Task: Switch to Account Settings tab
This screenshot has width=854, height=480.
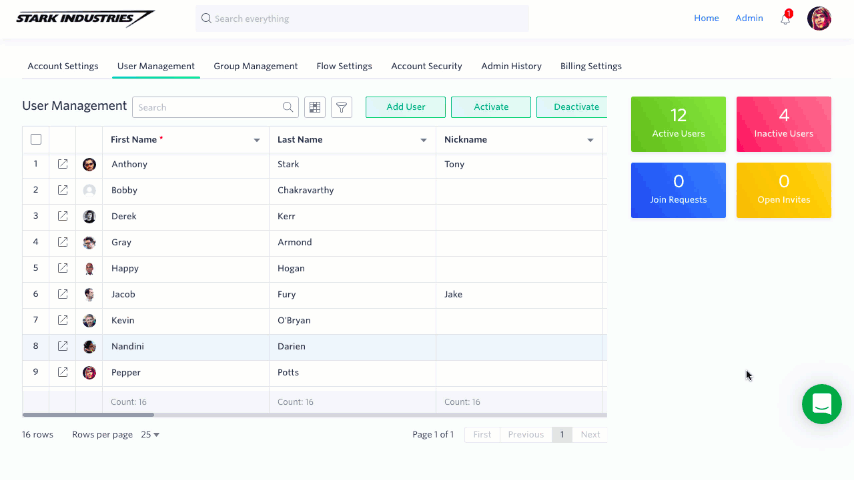Action: 63,66
